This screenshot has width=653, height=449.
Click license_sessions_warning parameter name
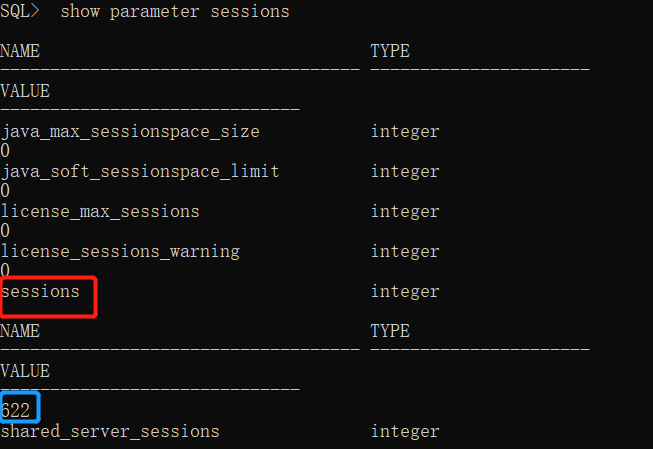click(120, 252)
